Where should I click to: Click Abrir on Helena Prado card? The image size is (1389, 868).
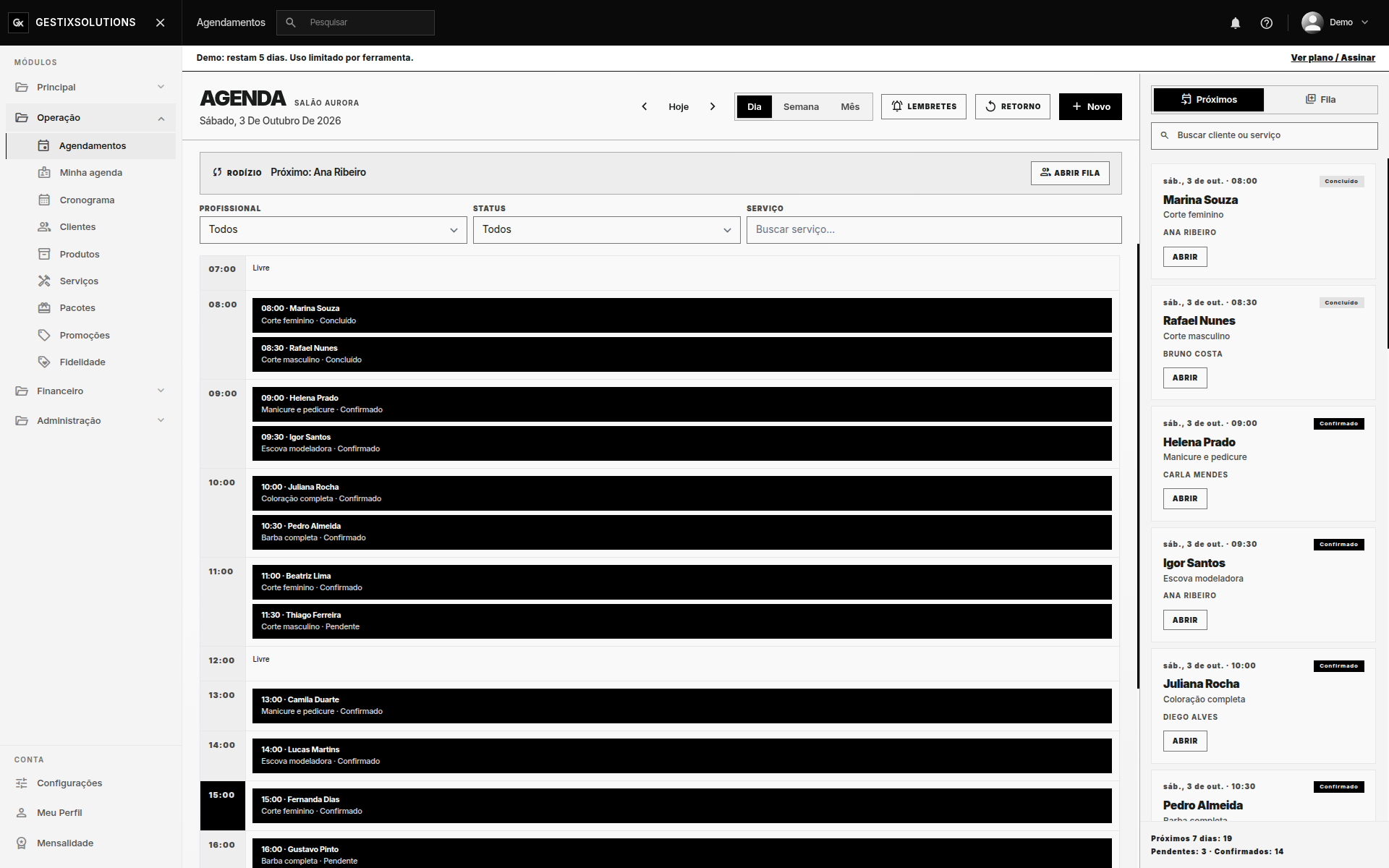[x=1185, y=498]
